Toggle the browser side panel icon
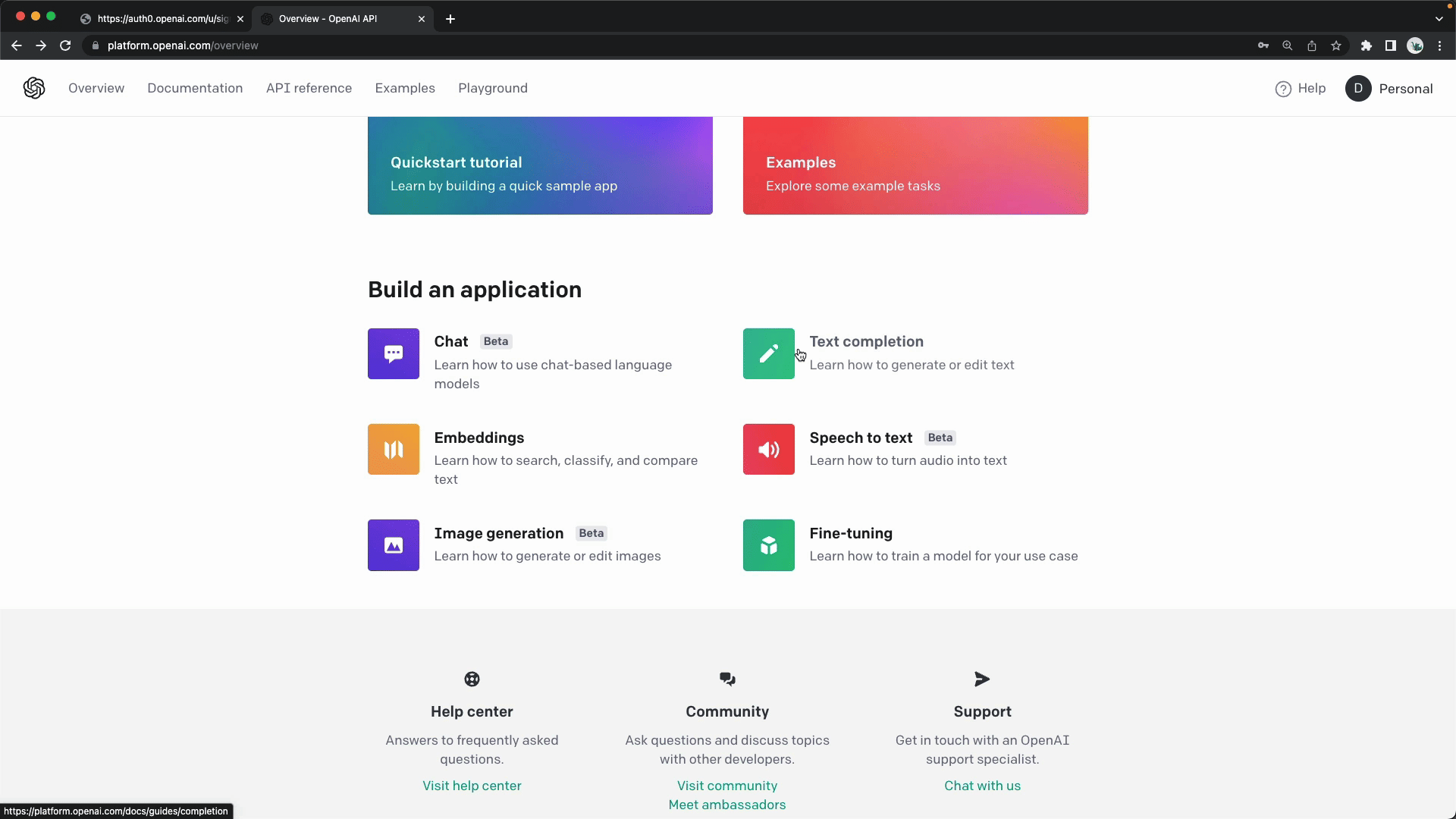 (1391, 45)
